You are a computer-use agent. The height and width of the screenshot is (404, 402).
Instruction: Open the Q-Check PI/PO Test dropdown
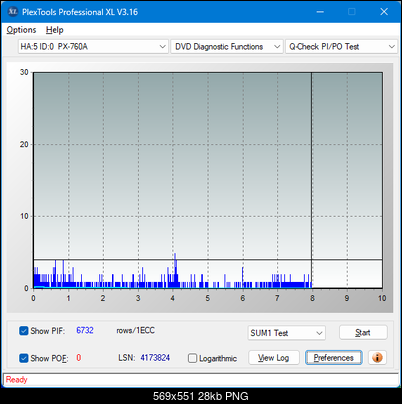click(341, 46)
